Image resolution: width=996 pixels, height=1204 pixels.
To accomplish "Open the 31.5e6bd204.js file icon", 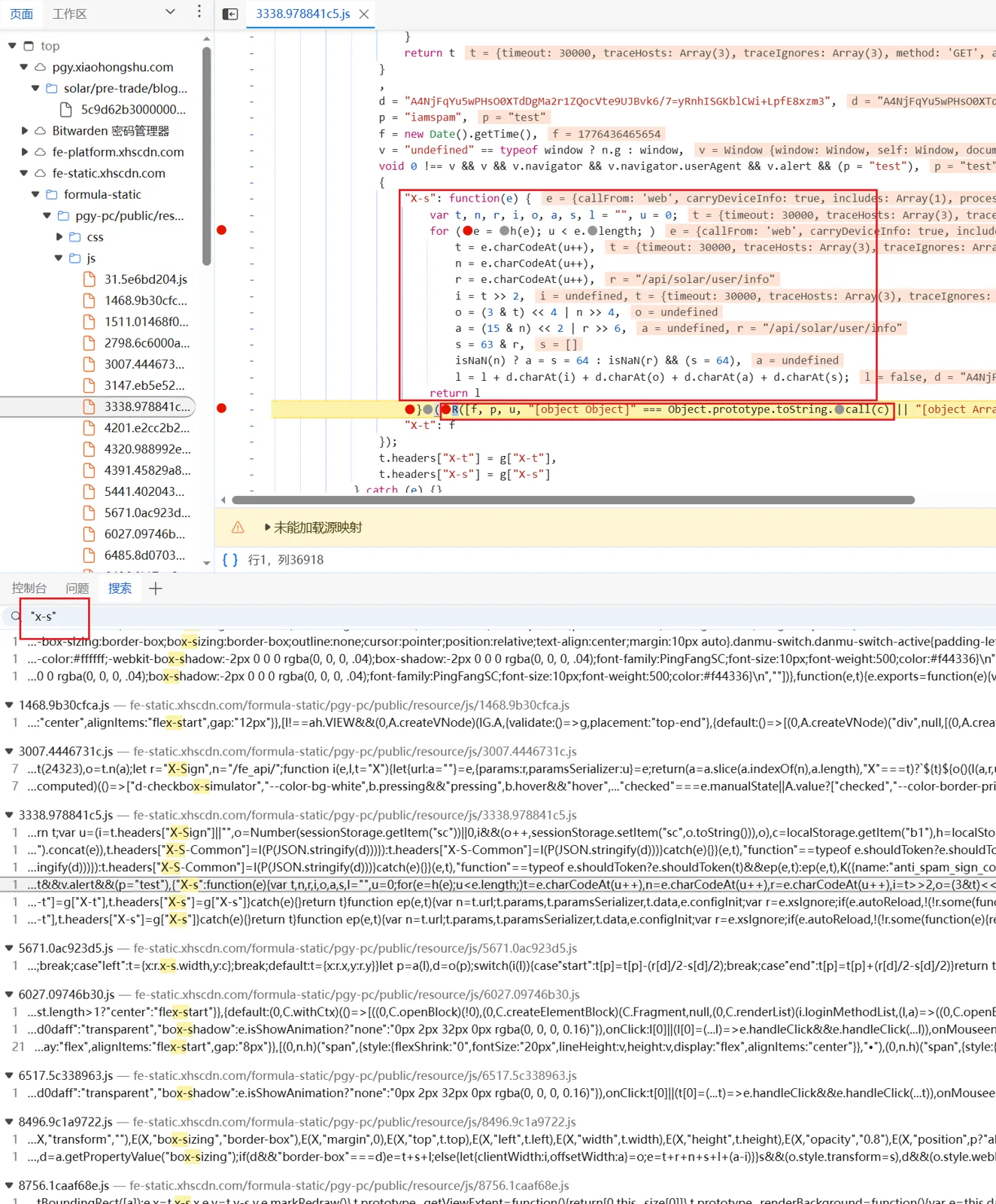I will tap(90, 279).
